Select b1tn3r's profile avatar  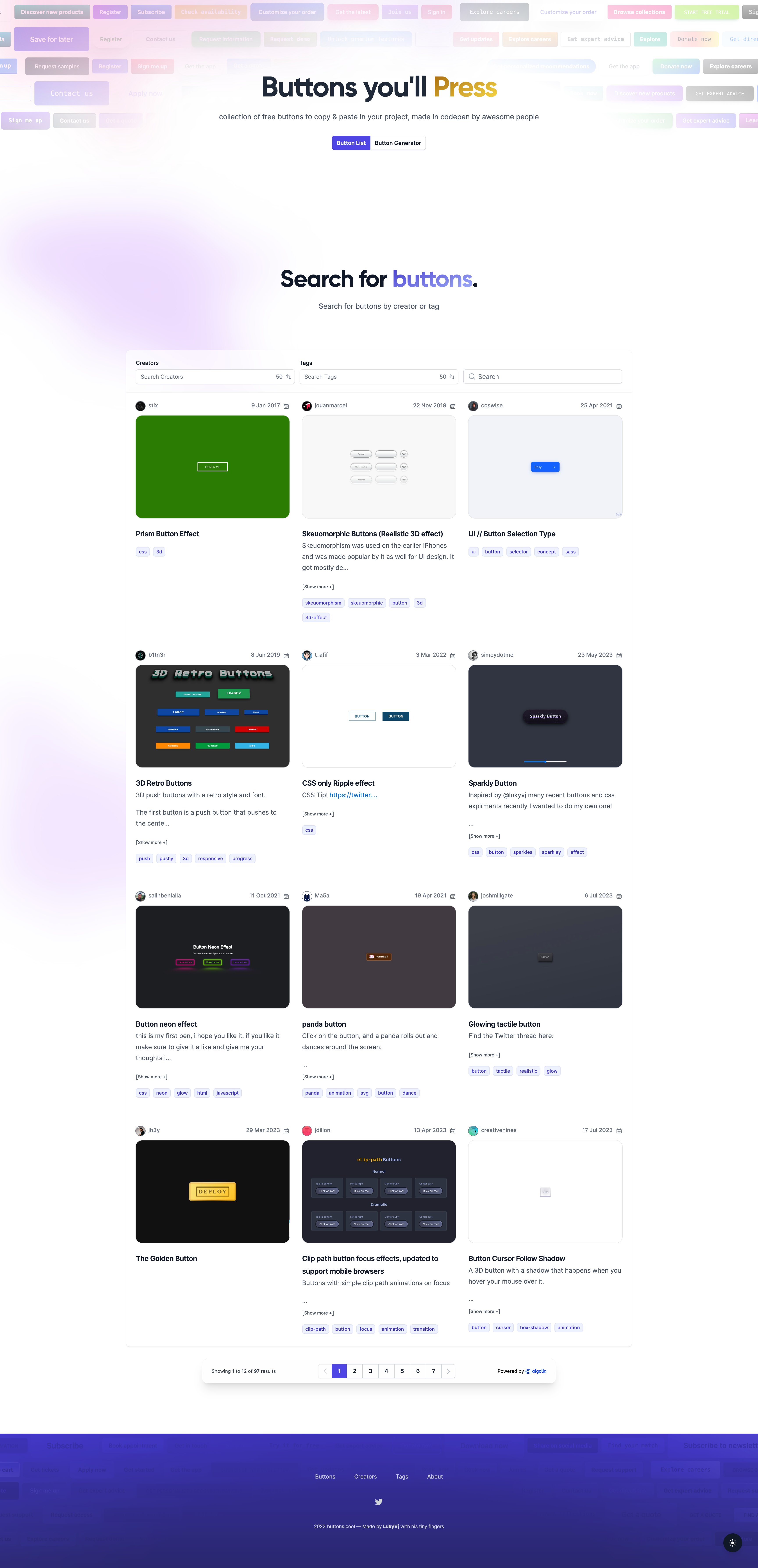tap(141, 656)
